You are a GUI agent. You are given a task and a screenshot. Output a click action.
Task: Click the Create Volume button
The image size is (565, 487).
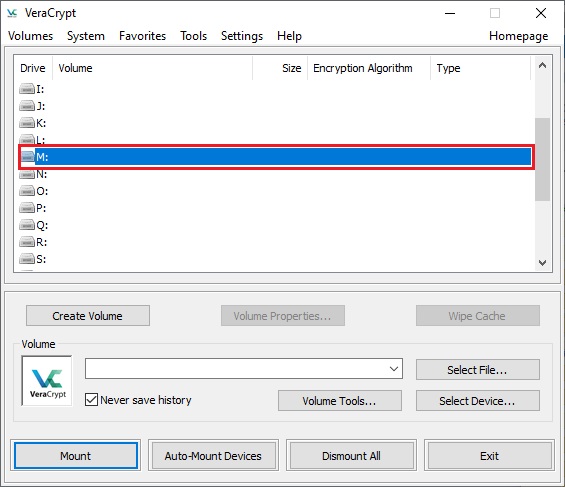(88, 316)
